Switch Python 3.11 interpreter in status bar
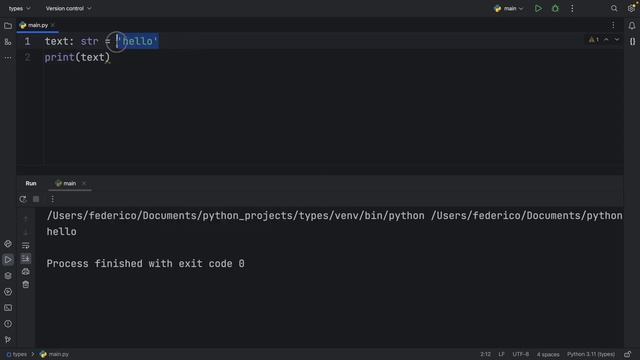Screen dimensions: 640x360 (x=591, y=354)
